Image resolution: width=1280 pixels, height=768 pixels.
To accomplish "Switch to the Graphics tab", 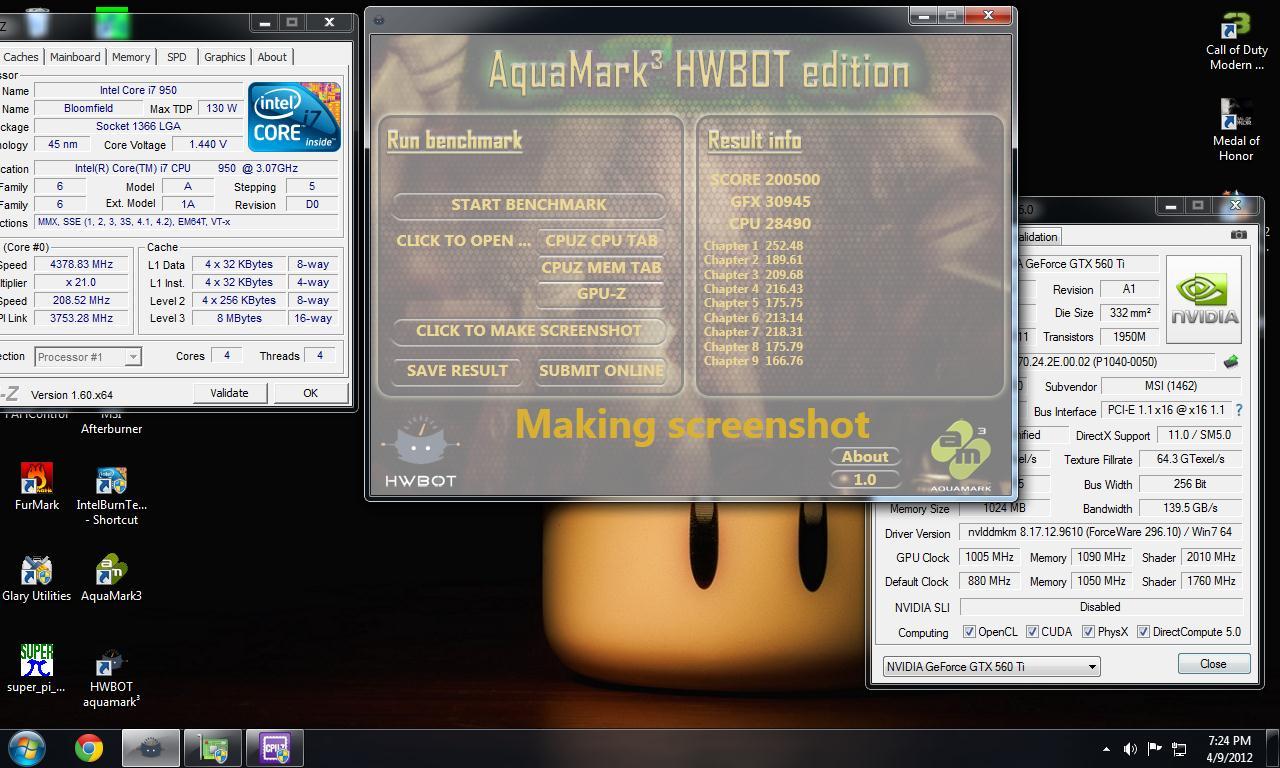I will click(x=225, y=57).
